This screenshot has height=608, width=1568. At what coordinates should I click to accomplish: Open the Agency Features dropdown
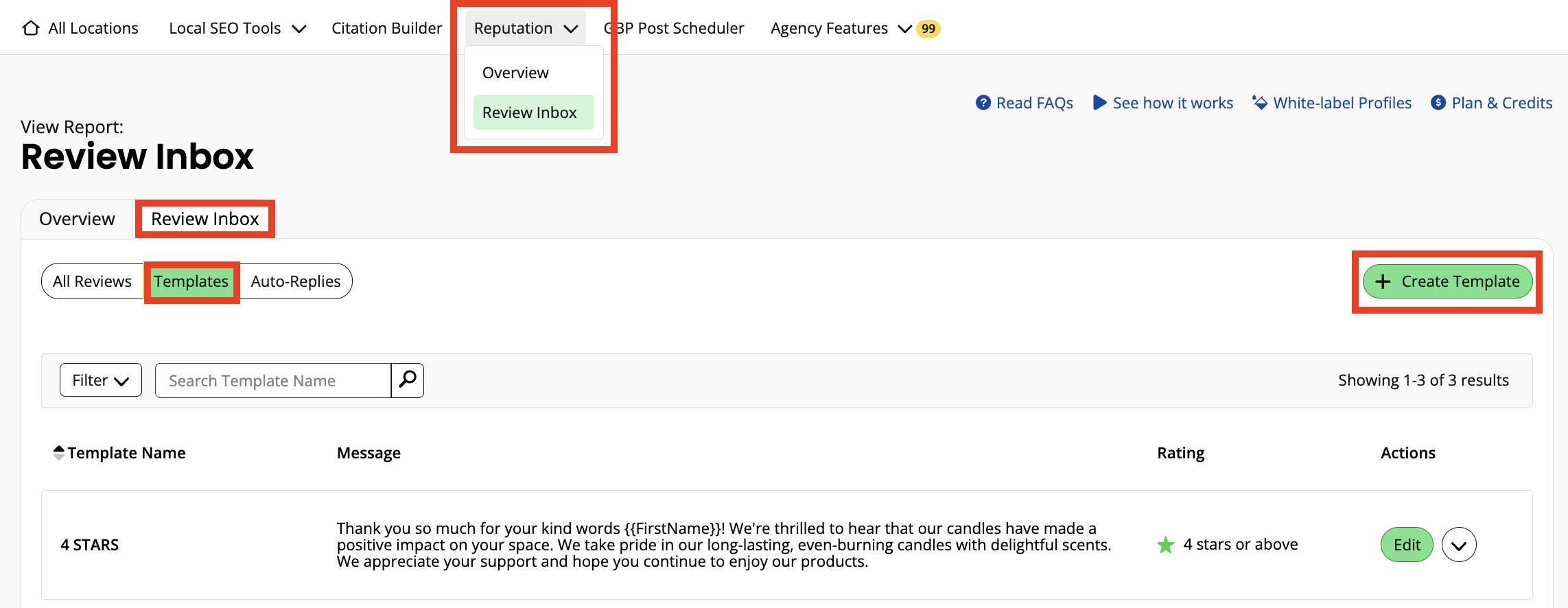click(x=840, y=28)
